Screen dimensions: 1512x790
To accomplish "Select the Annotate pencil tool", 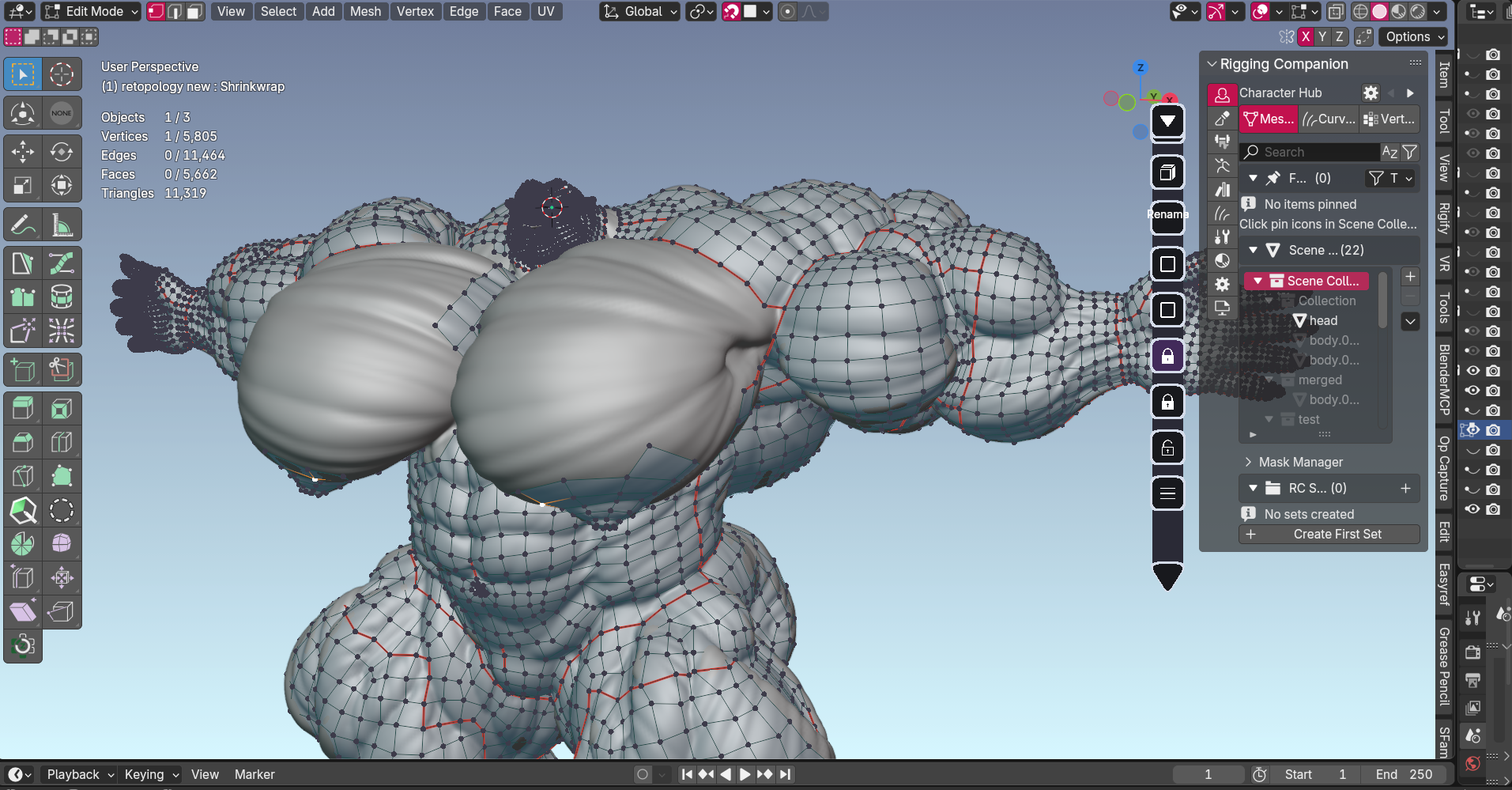I will 23,225.
